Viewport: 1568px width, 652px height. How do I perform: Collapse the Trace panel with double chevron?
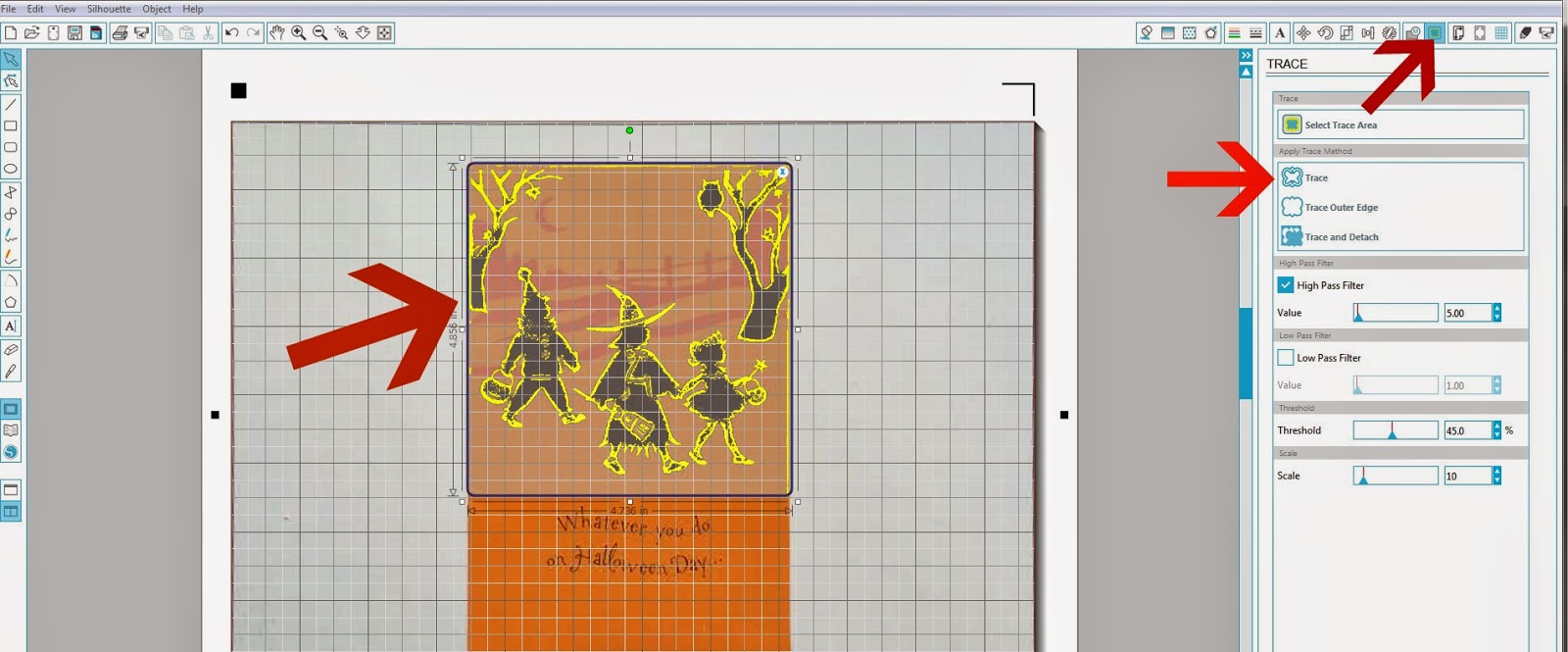pos(1246,56)
